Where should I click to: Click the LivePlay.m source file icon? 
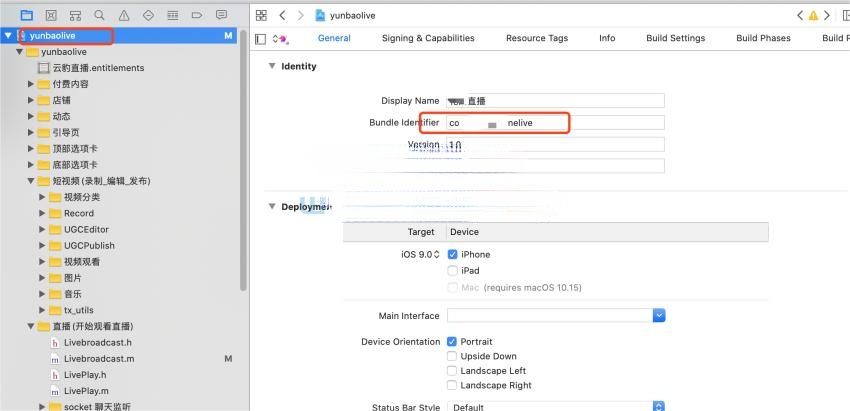tap(55, 391)
